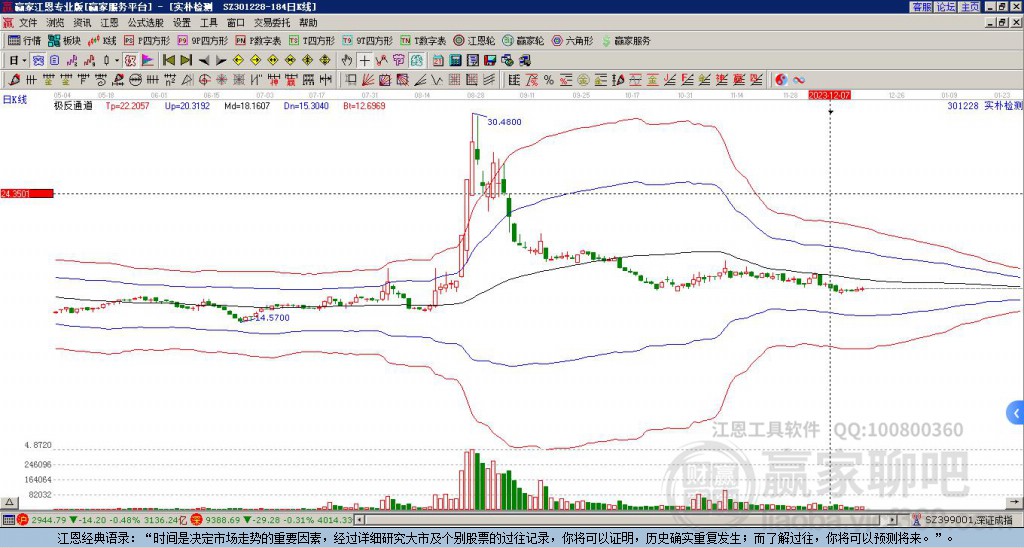Click the right-arrow button at chart bottom-right

[1016, 502]
